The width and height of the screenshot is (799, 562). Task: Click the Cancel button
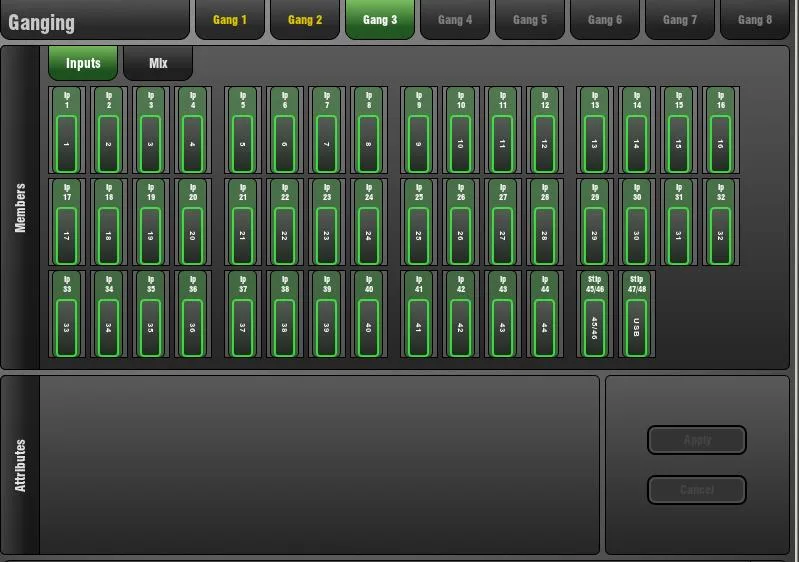[x=697, y=490]
